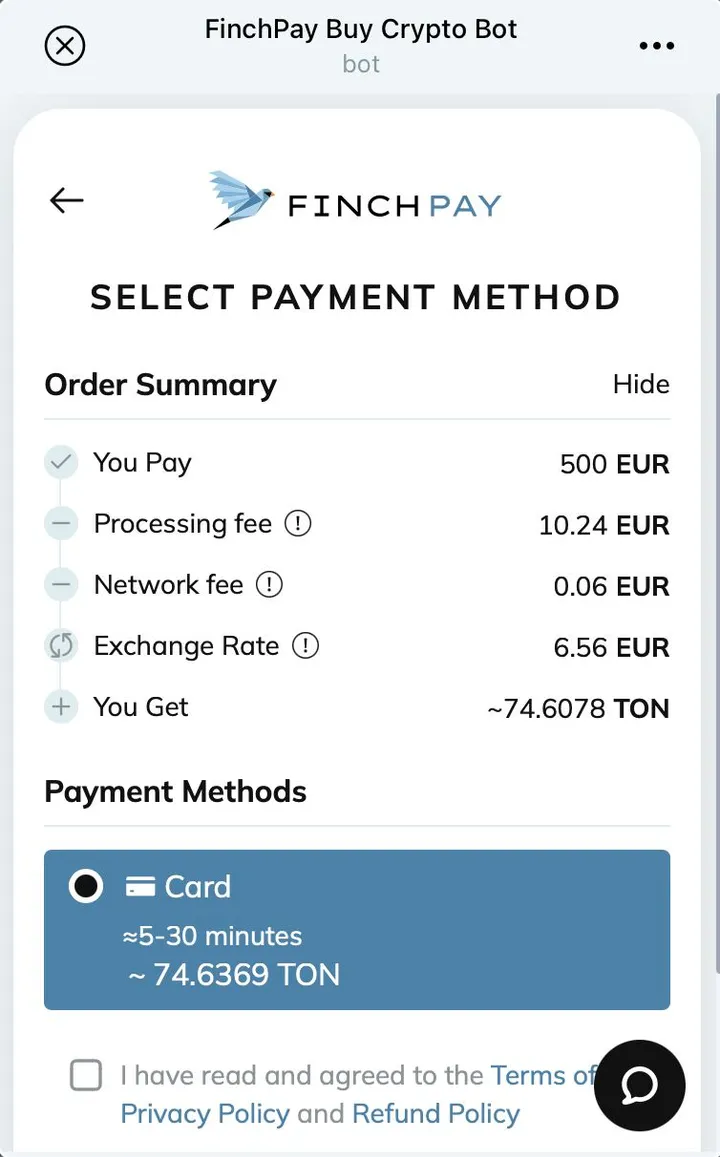
Task: Open the three-dot menu at top right
Action: click(657, 45)
